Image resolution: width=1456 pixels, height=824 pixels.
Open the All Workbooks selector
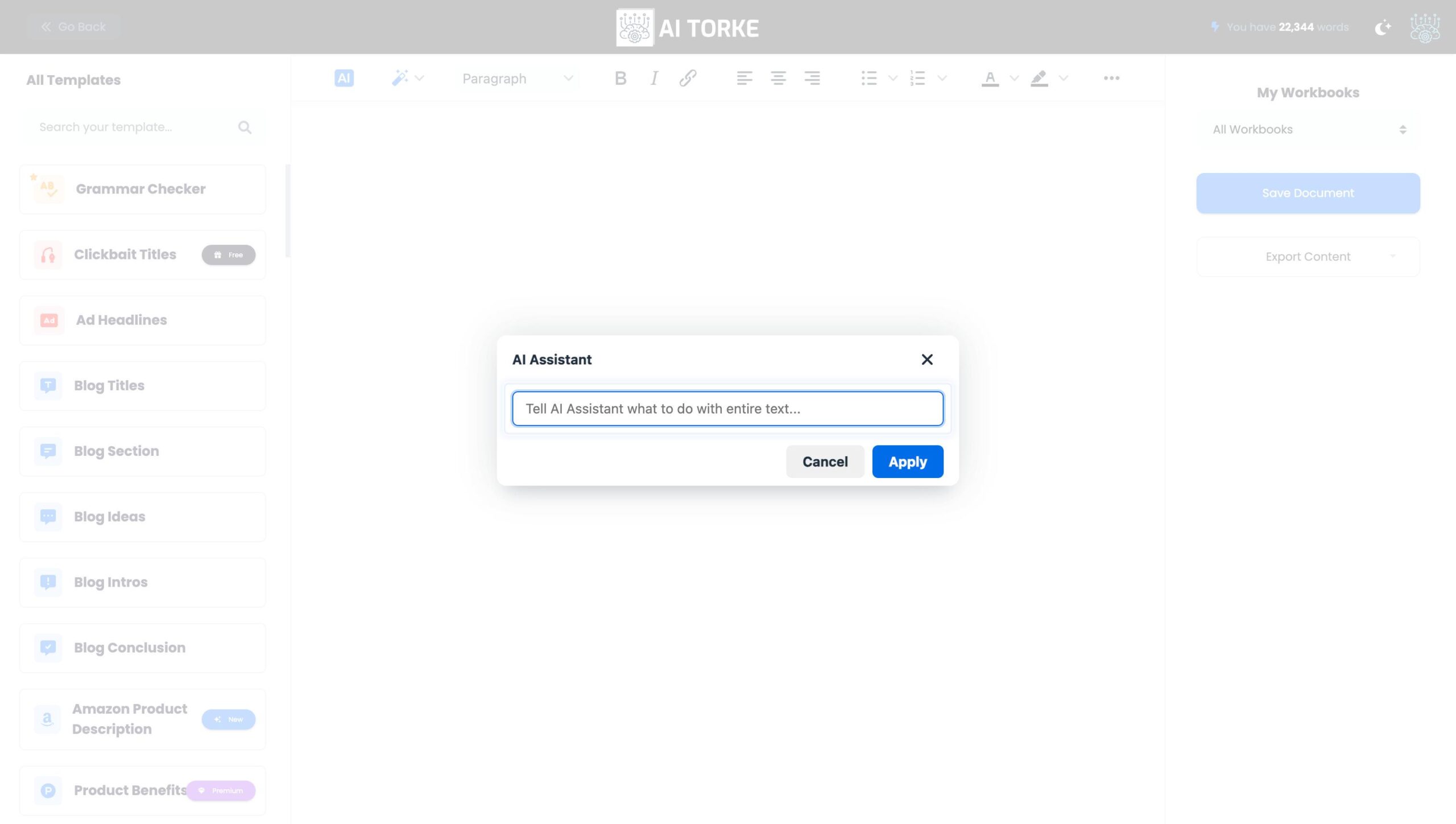(1307, 129)
